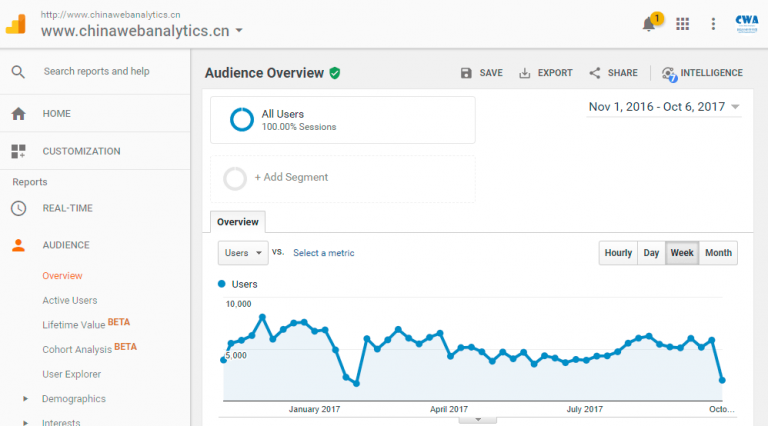Open Customization dashboard icon

tap(18, 152)
